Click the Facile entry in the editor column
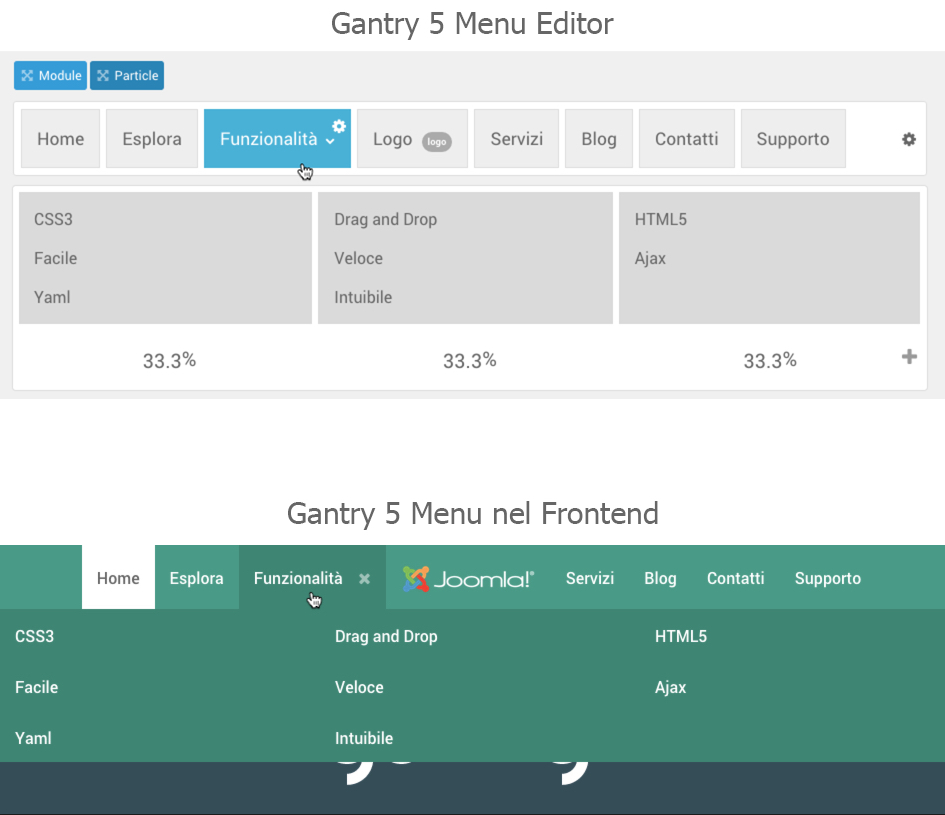The width and height of the screenshot is (945, 815). [55, 259]
